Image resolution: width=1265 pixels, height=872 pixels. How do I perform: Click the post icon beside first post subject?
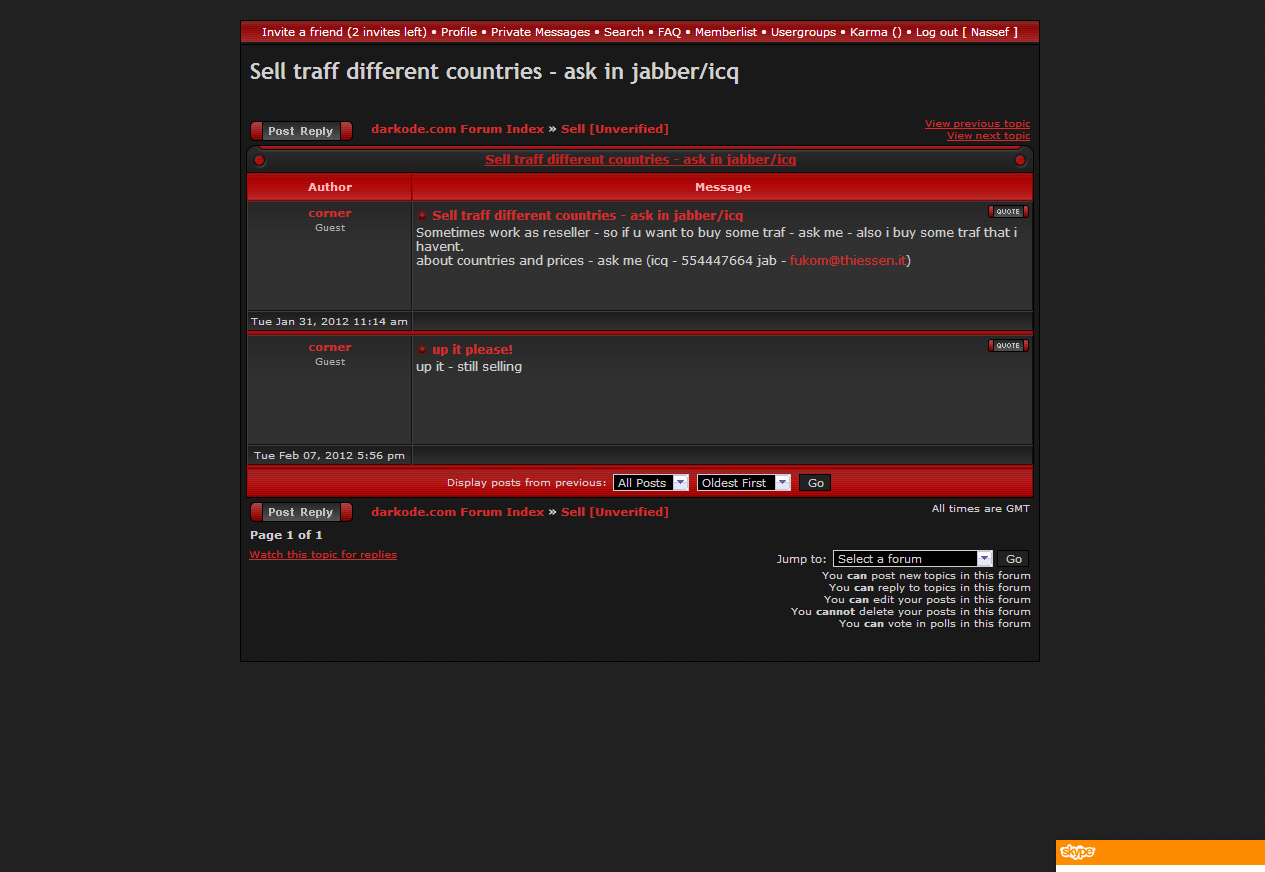422,216
